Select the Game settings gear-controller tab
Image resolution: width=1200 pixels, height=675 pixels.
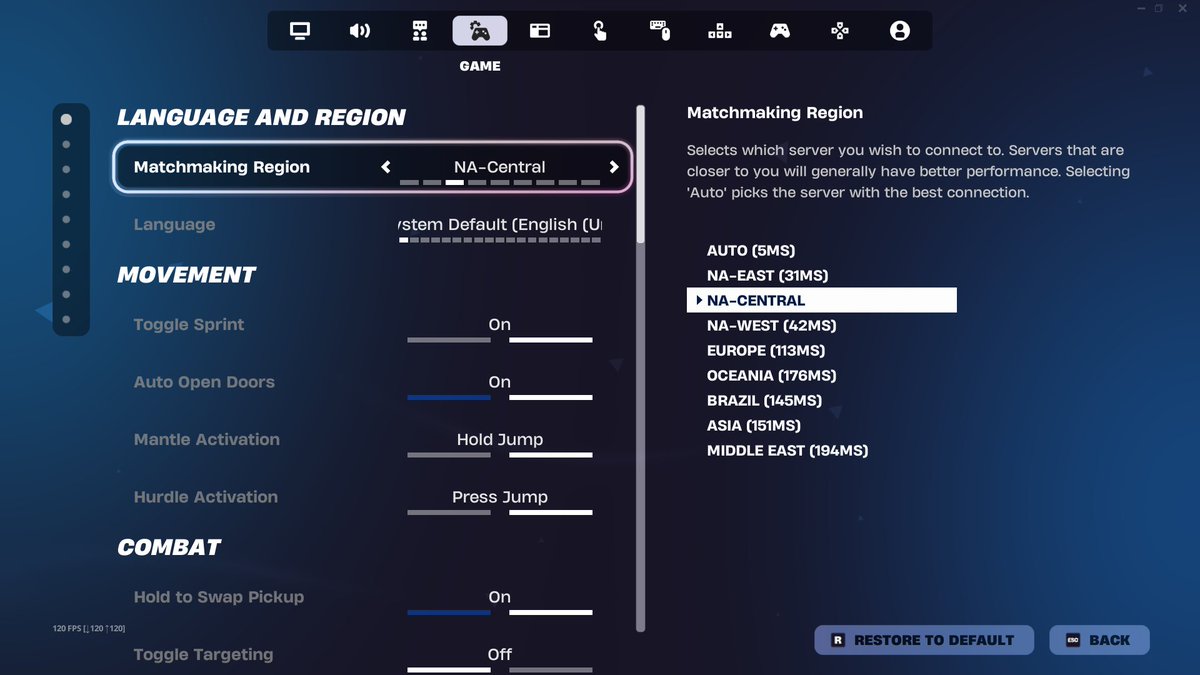click(480, 31)
